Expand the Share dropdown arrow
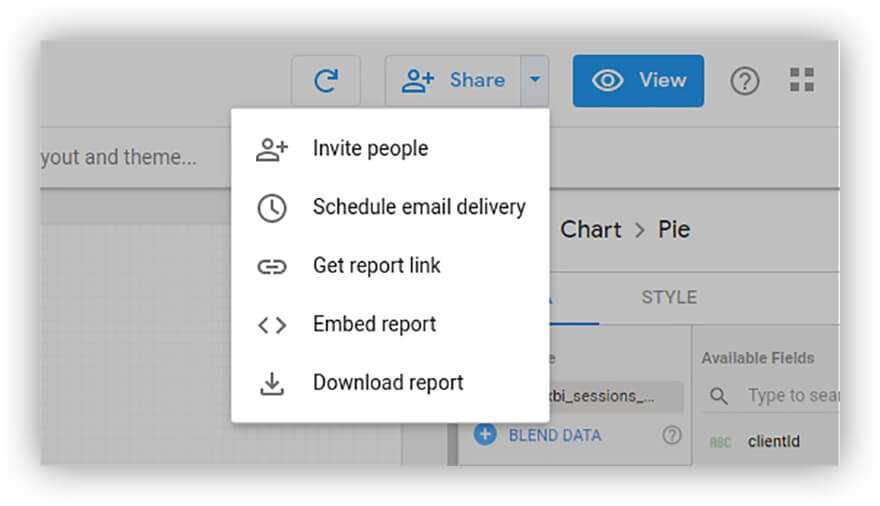 (535, 81)
